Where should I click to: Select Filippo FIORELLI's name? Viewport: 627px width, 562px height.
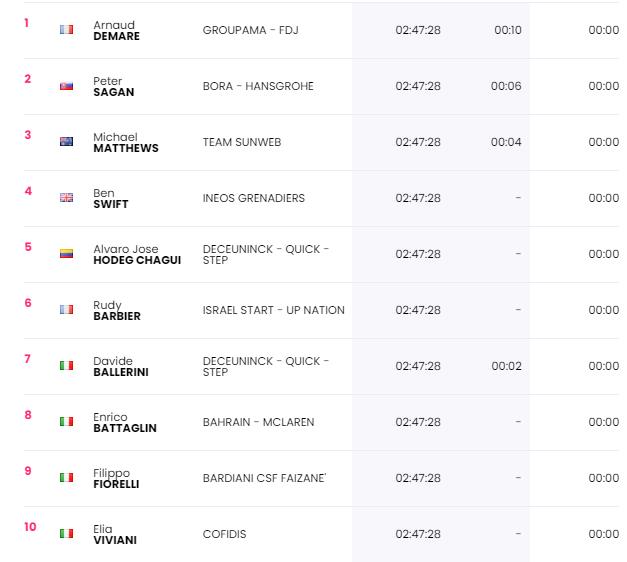[x=116, y=478]
